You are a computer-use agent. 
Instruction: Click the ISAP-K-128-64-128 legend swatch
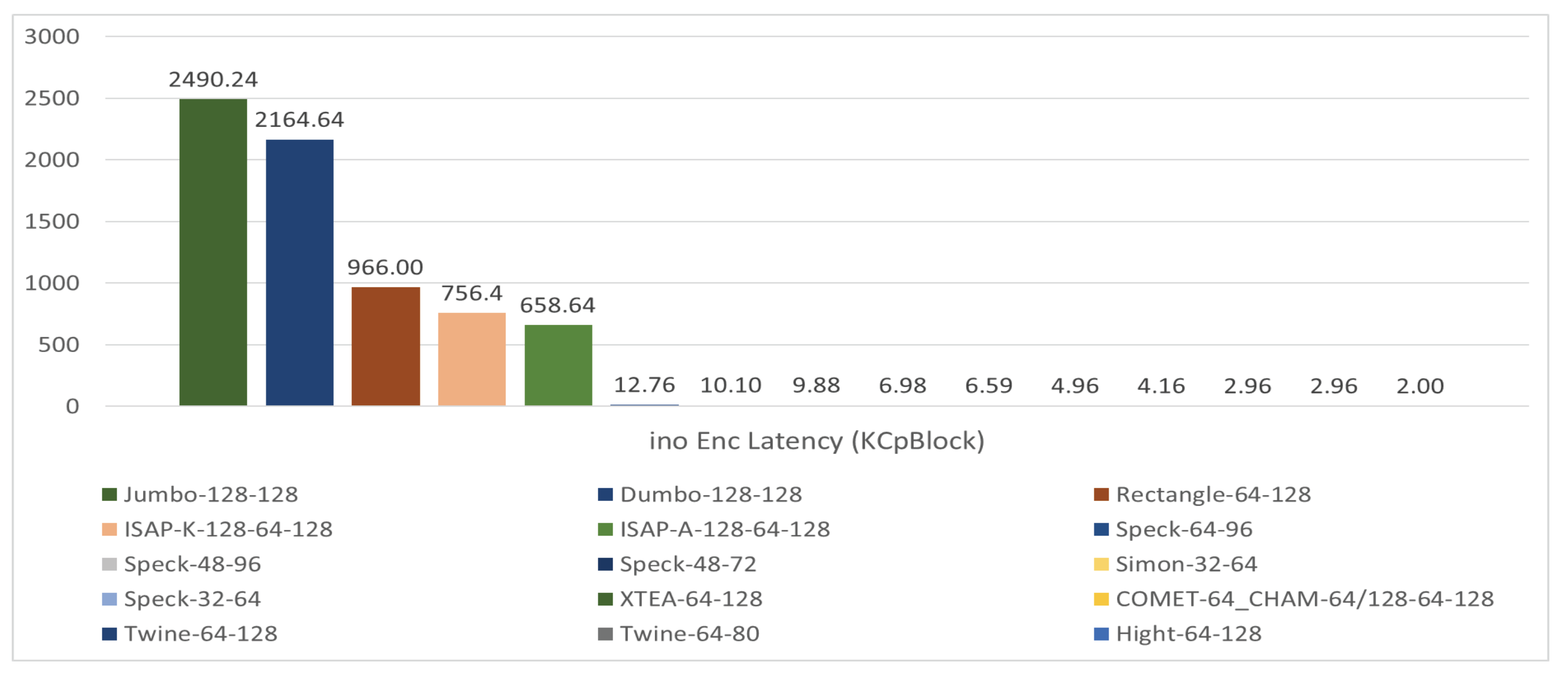pos(110,529)
